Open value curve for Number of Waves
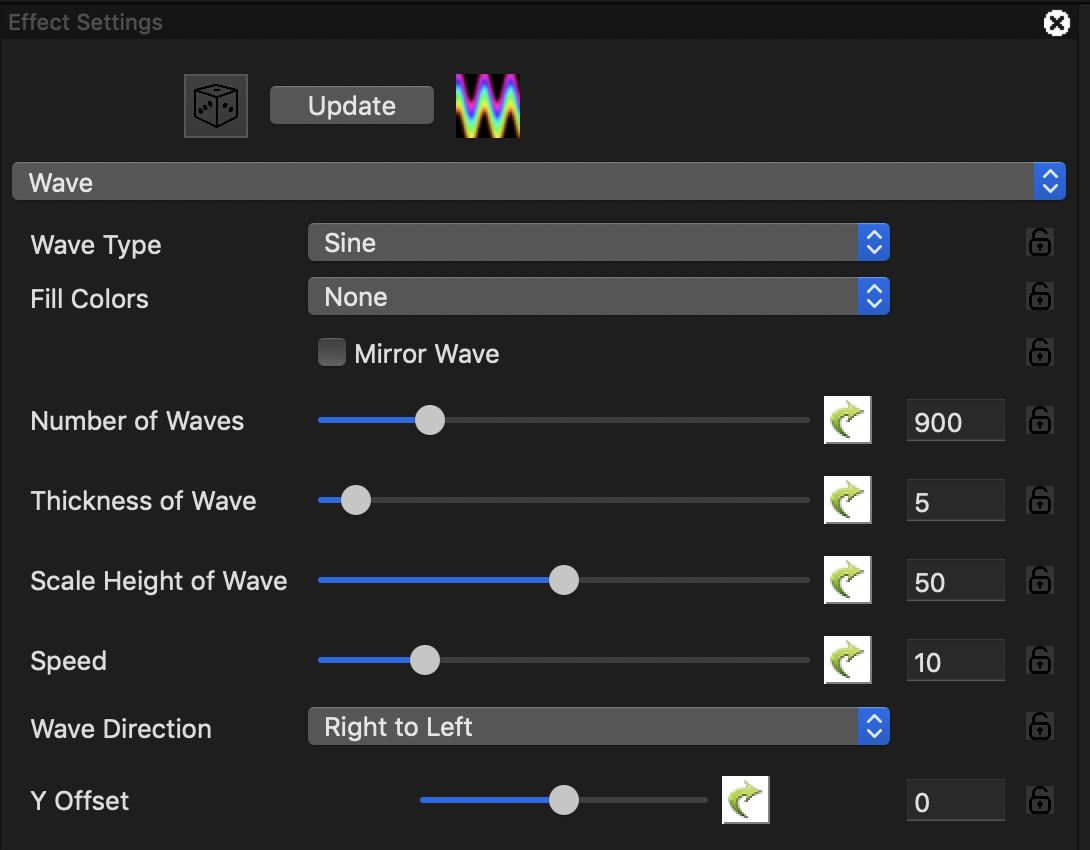Image resolution: width=1090 pixels, height=850 pixels. click(847, 420)
